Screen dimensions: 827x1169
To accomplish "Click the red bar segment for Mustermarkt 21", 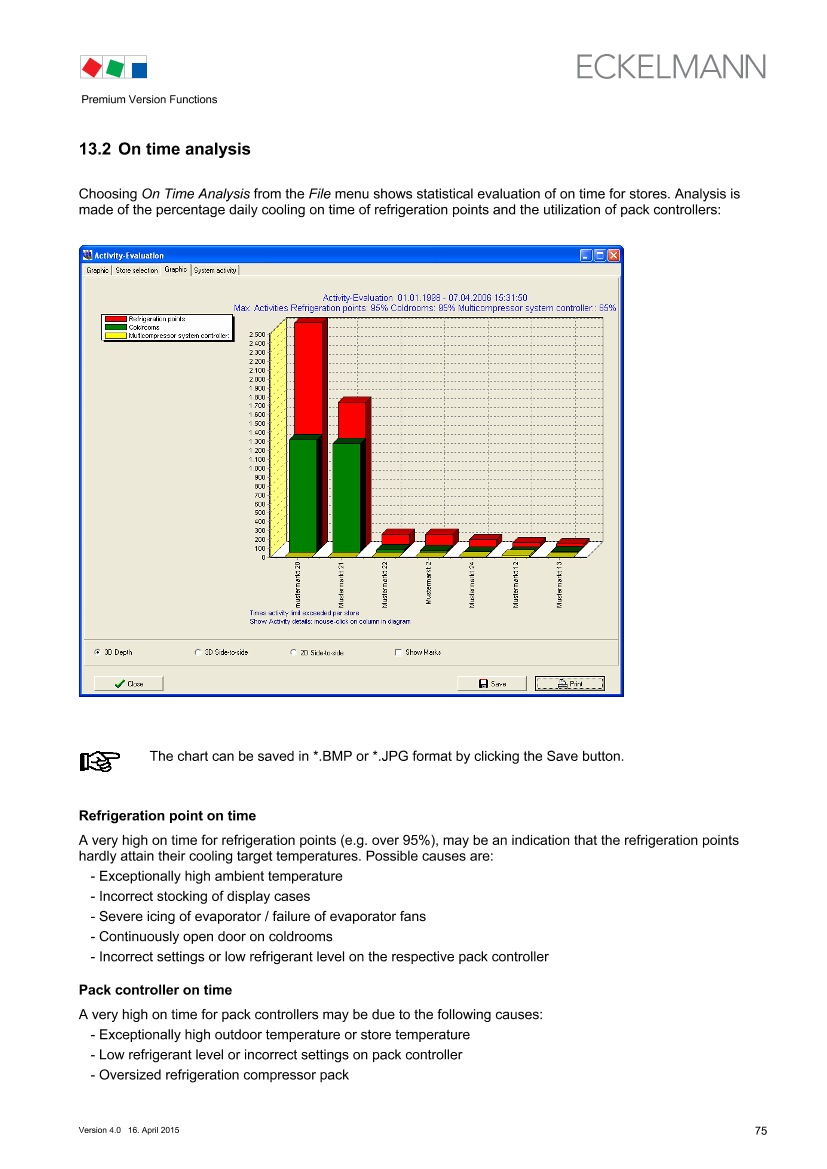I will (x=351, y=421).
